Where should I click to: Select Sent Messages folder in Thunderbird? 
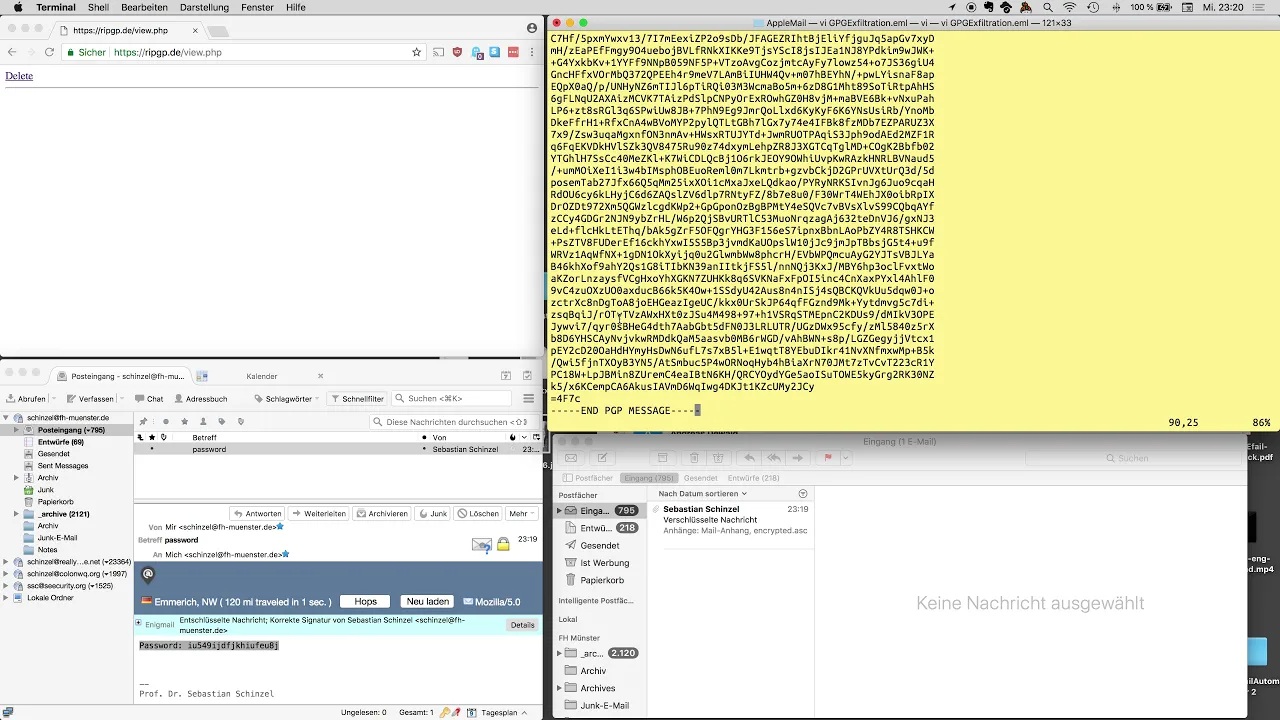pos(63,465)
